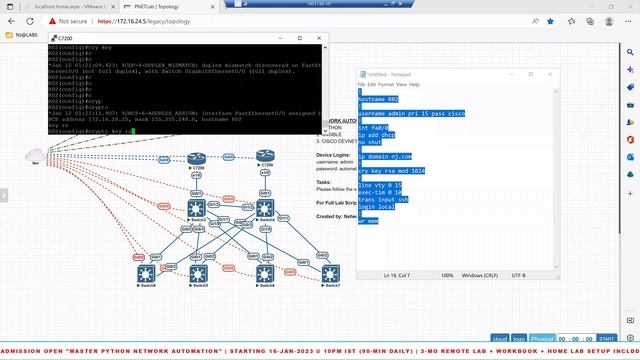
Task: Click the 'wr mem' line in Notepad
Action: point(368,221)
